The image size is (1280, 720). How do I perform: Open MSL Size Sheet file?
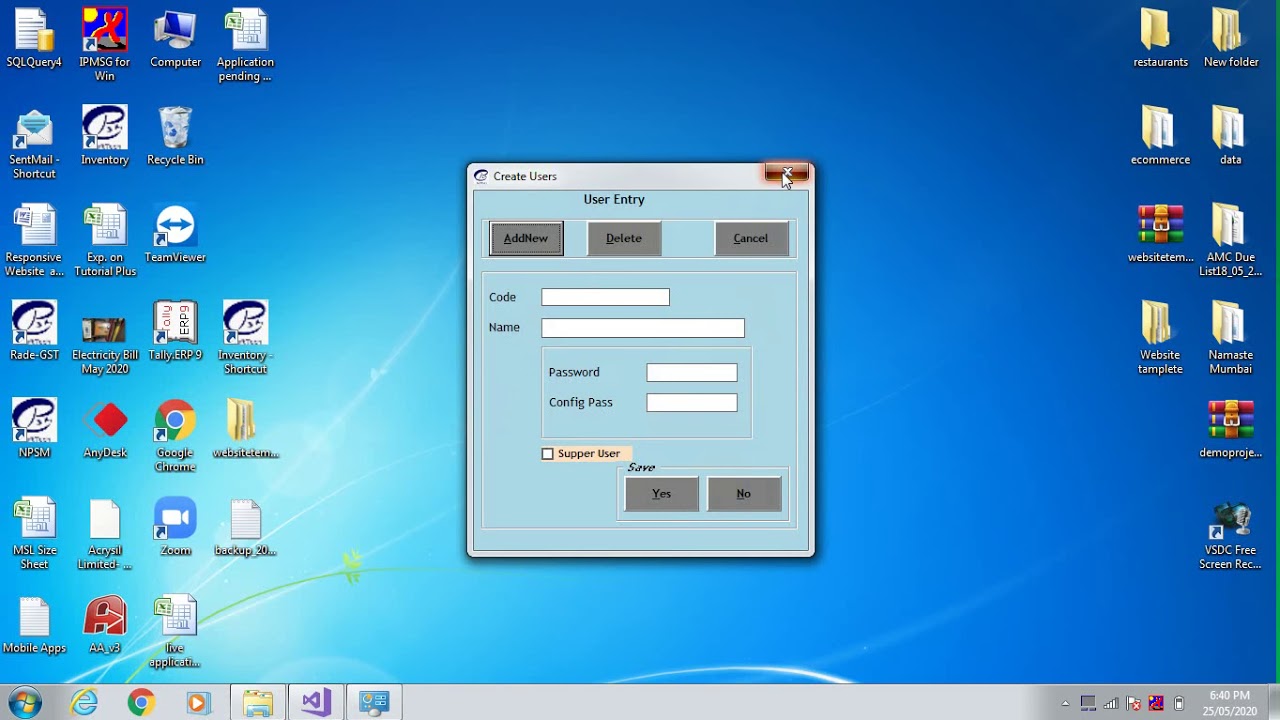coord(35,533)
